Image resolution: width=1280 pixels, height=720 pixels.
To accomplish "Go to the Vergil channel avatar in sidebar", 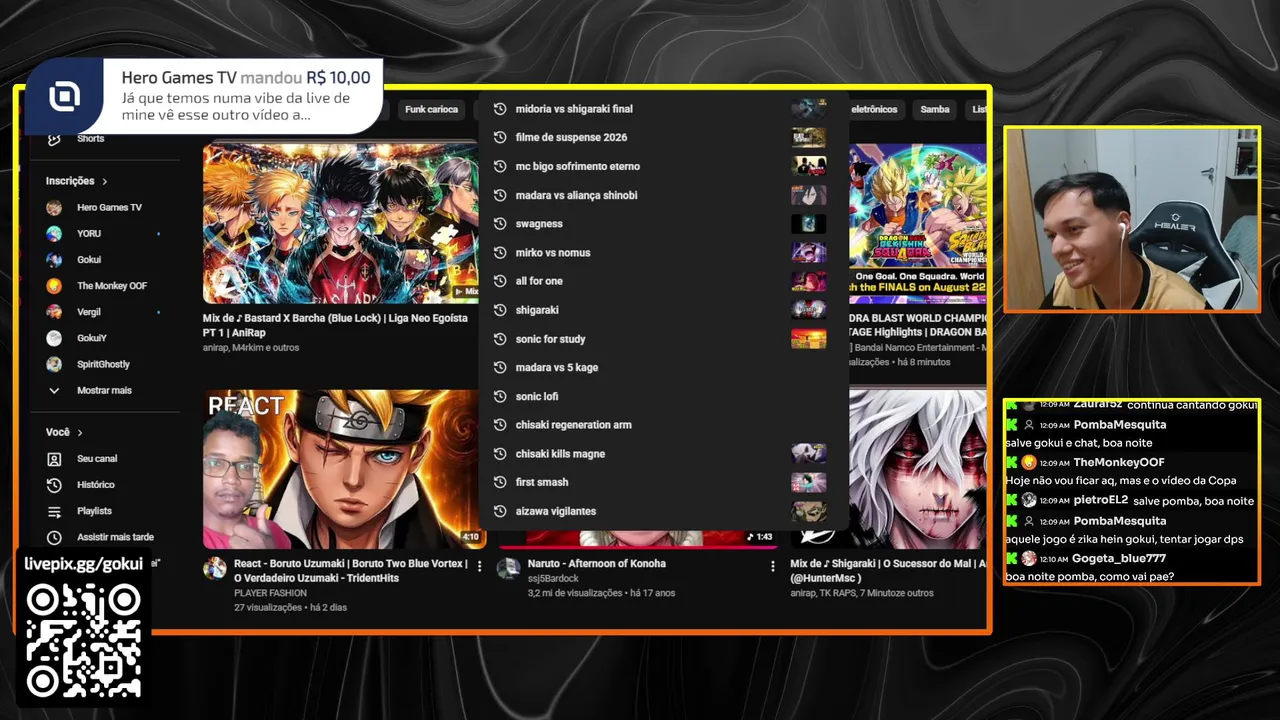I will [x=54, y=312].
